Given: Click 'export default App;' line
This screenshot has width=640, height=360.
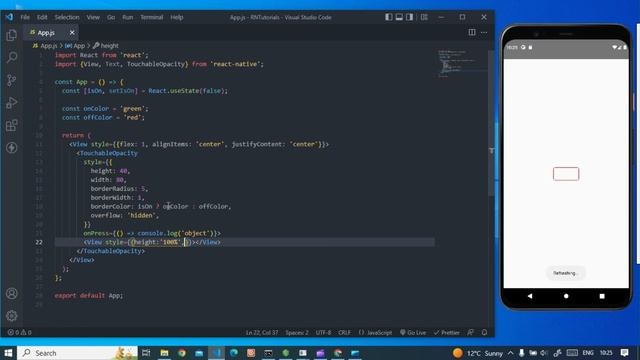Looking at the screenshot, I should point(89,296).
